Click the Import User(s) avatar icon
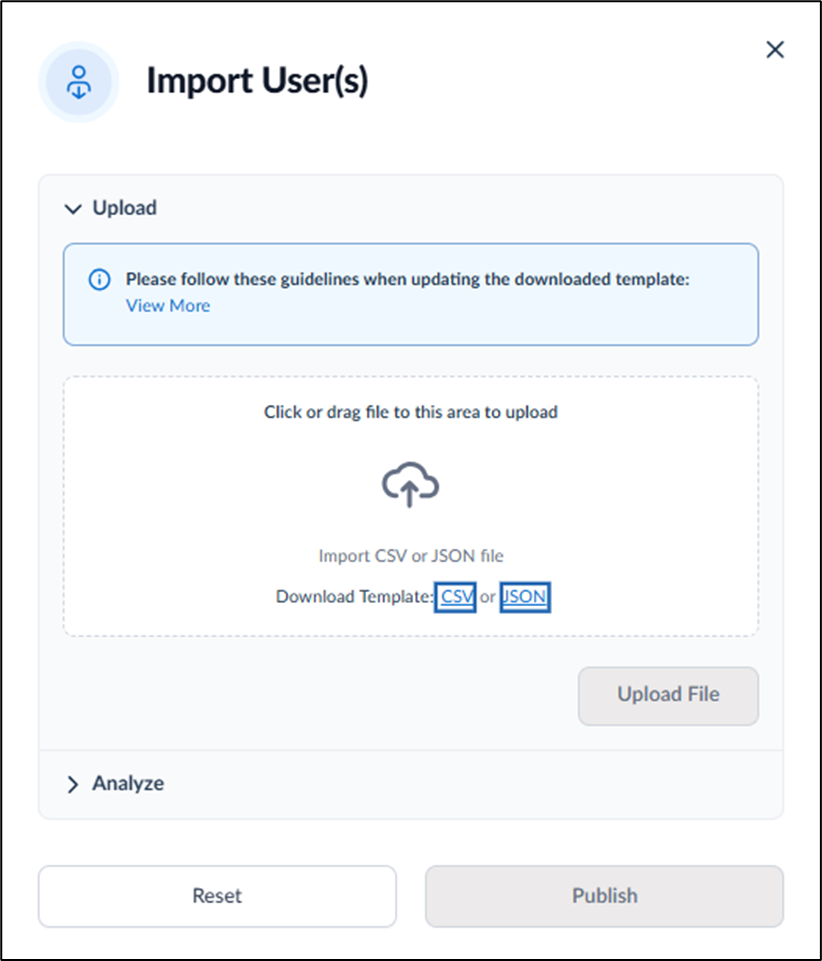This screenshot has height=961, width=822. pos(78,82)
